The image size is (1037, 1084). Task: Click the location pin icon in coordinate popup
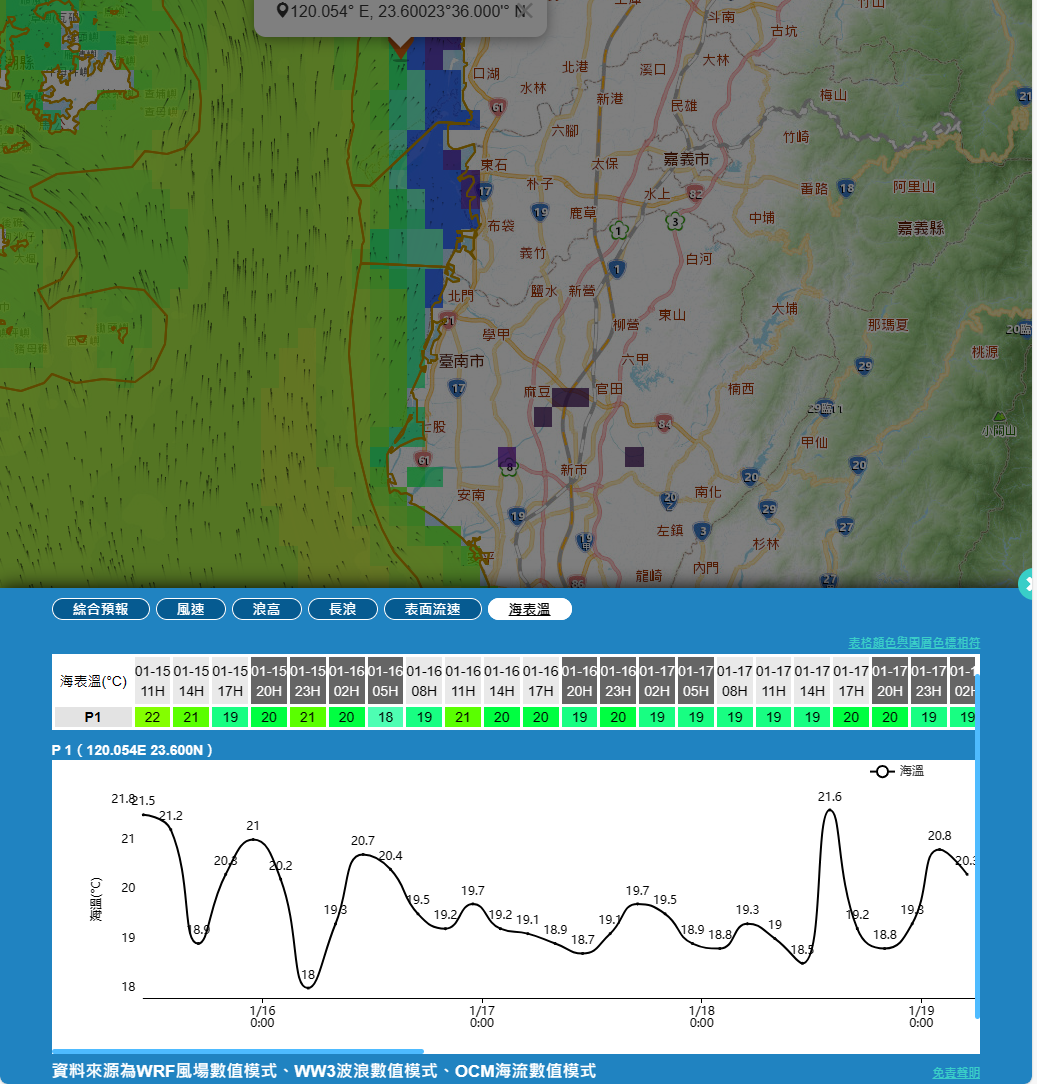(x=282, y=11)
